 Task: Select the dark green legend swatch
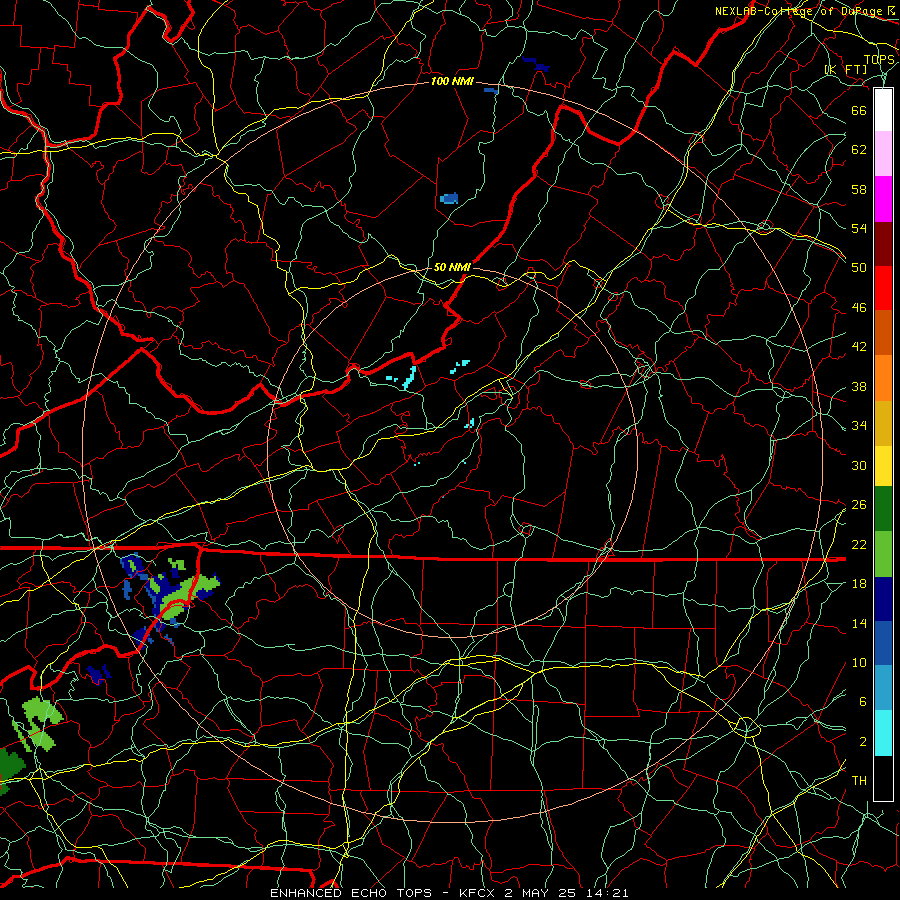(883, 509)
